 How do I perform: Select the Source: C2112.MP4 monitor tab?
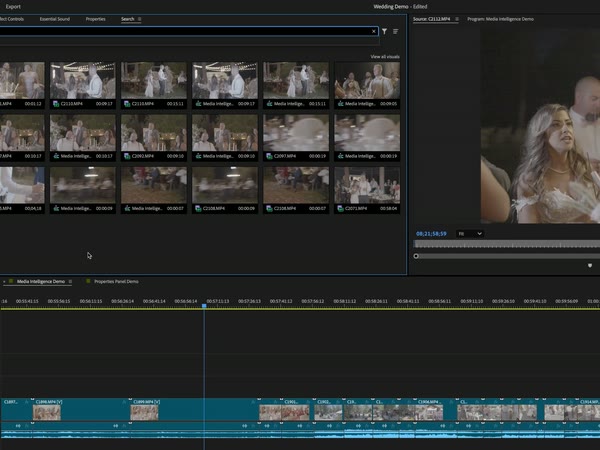coord(431,19)
